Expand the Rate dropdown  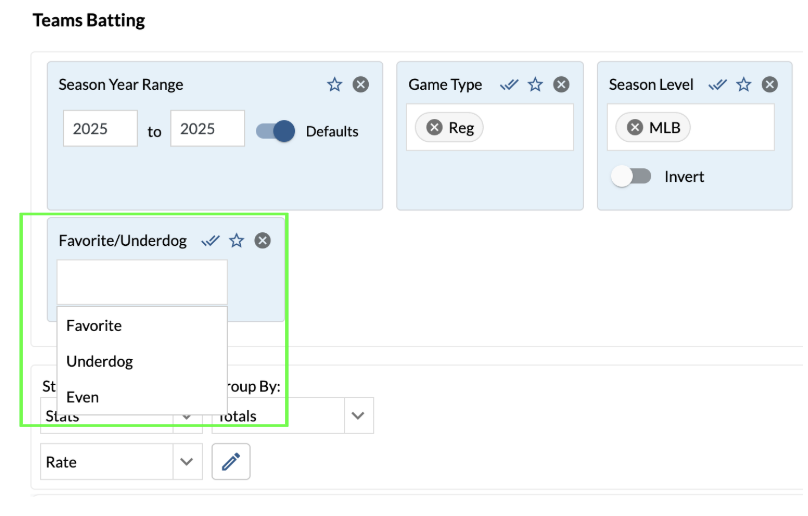click(186, 462)
